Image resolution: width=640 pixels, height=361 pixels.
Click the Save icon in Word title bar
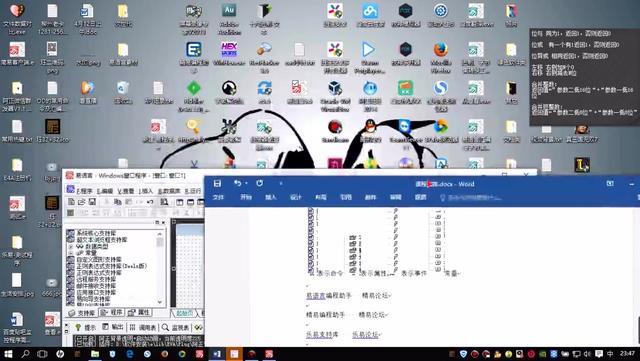218,183
